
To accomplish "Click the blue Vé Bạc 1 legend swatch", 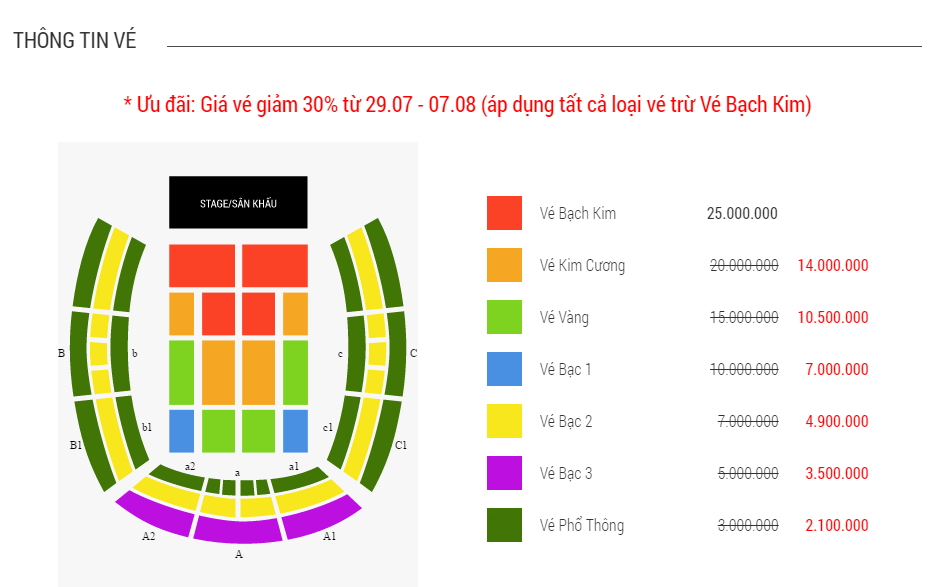I will coord(504,369).
